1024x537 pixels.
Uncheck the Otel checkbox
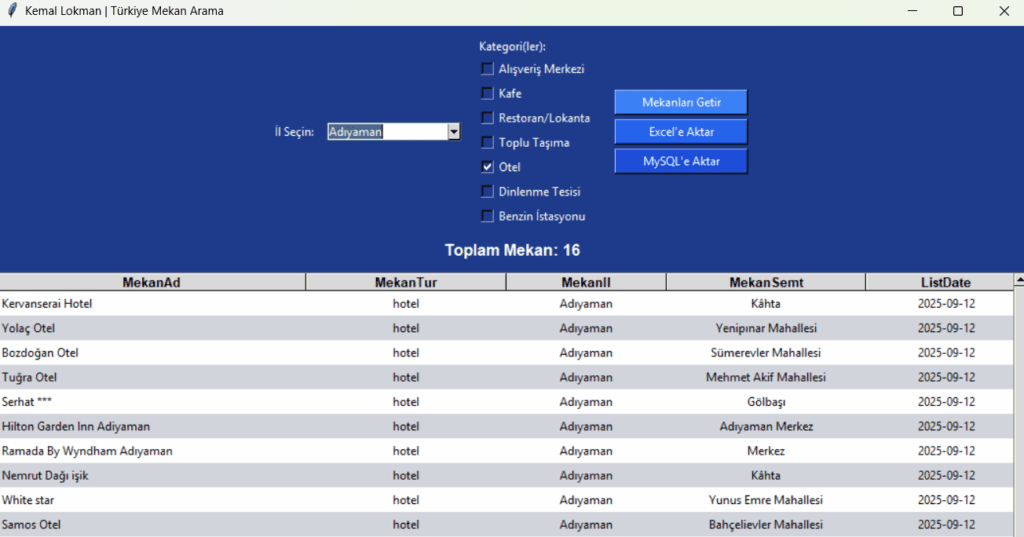(488, 167)
